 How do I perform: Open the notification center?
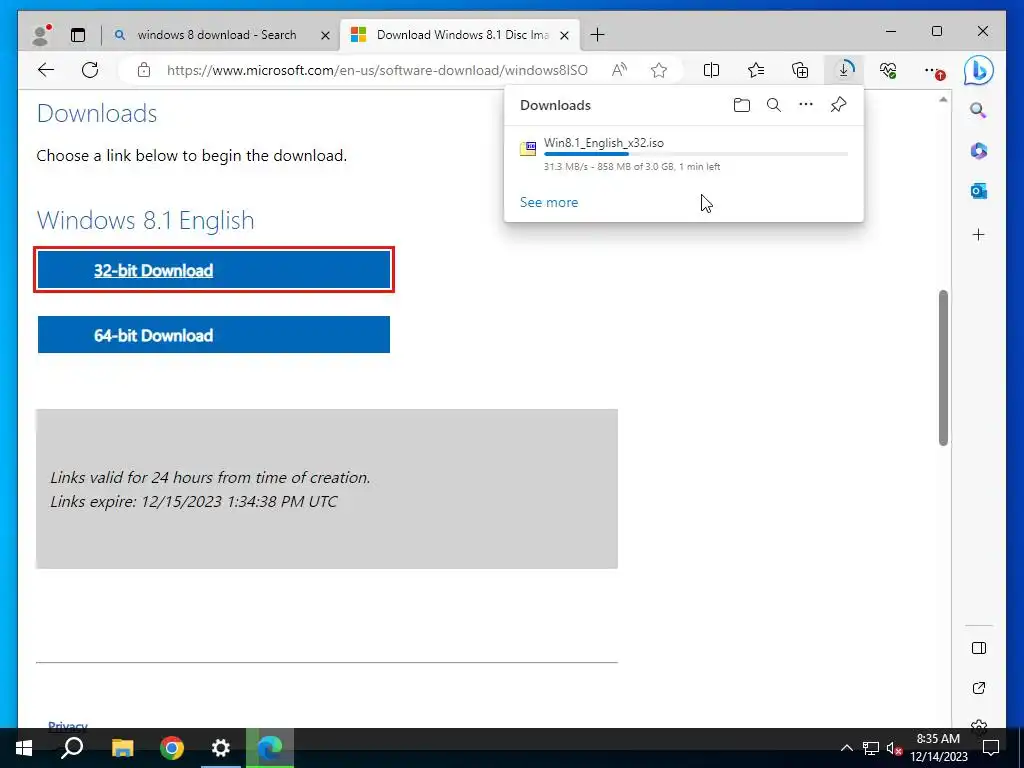pos(991,748)
